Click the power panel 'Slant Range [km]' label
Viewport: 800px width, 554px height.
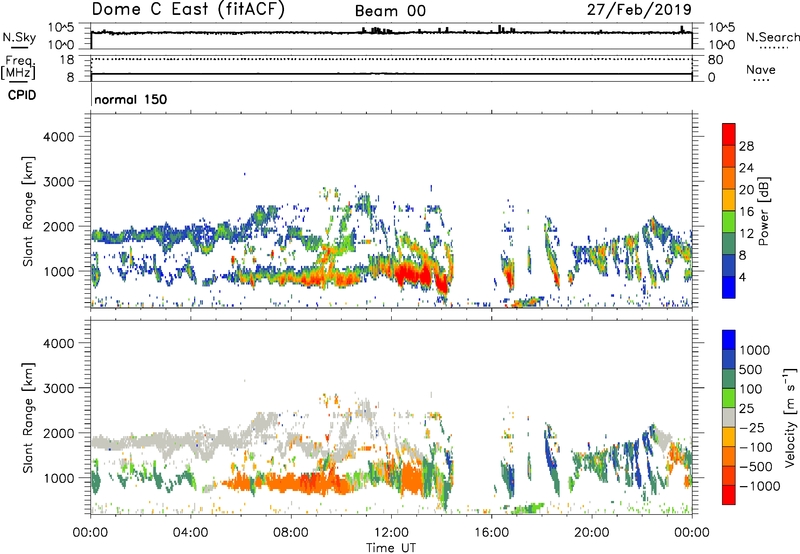[x=28, y=211]
